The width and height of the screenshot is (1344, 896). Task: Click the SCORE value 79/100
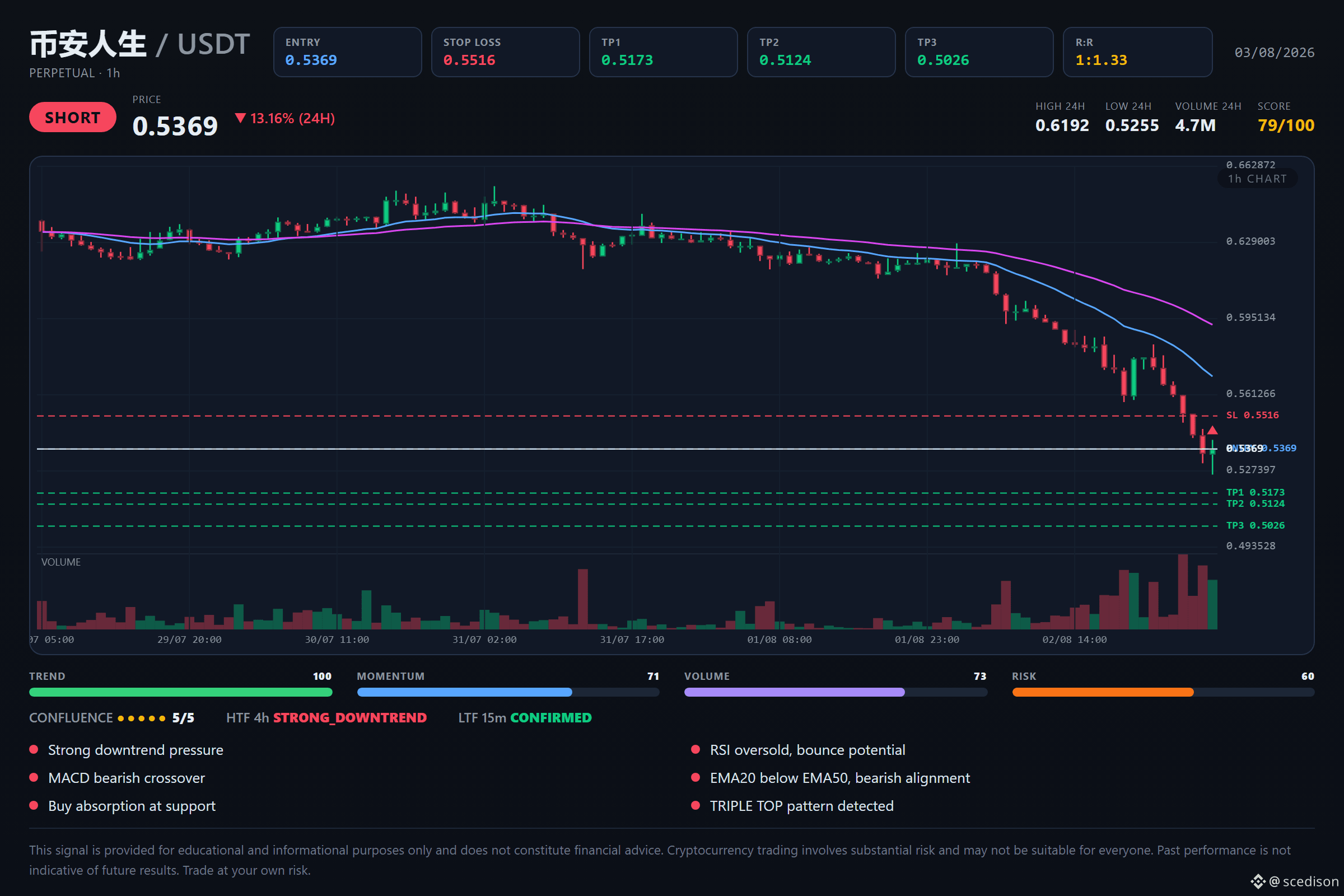pyautogui.click(x=1286, y=125)
